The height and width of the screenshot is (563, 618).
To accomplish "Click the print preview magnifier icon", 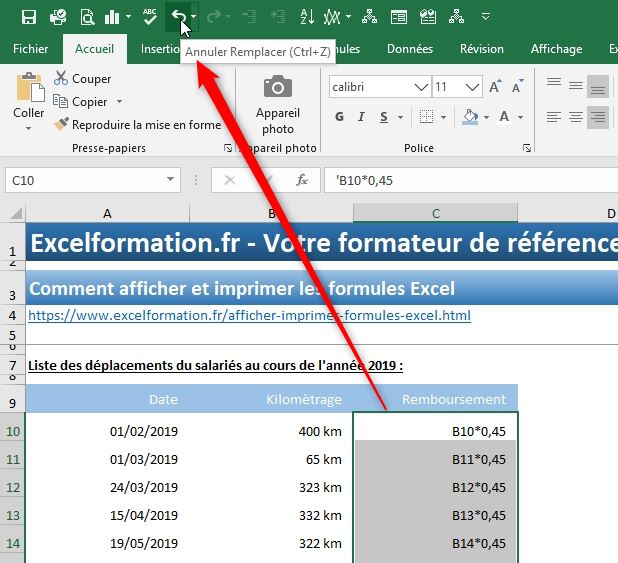I will click(x=87, y=16).
